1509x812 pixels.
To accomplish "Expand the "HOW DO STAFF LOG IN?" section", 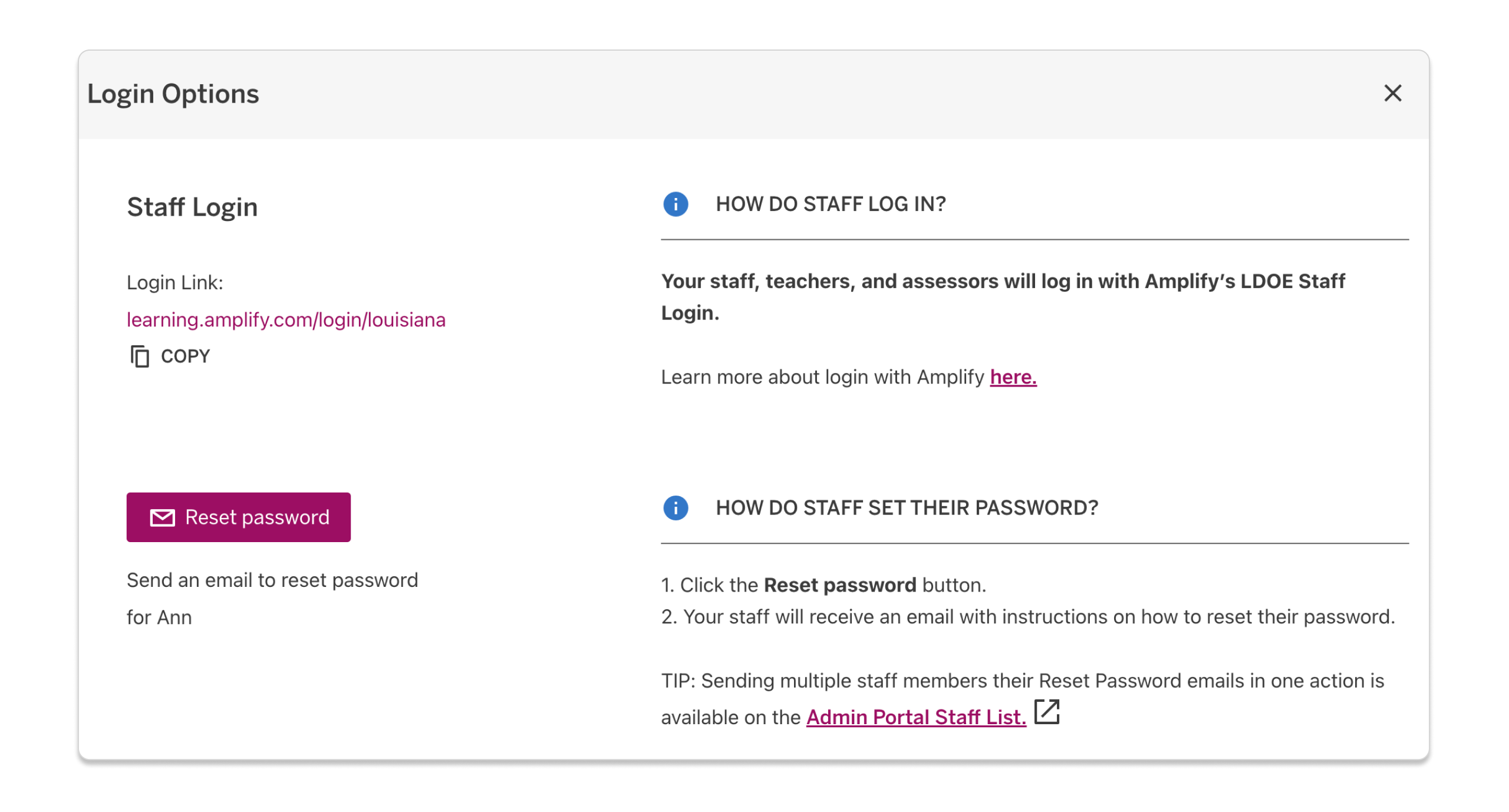I will coord(830,204).
